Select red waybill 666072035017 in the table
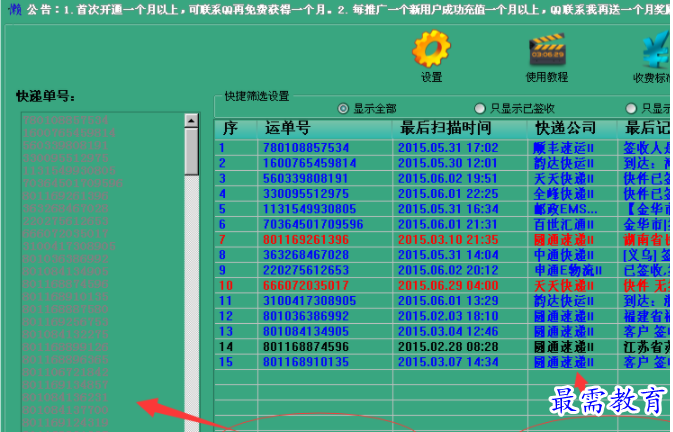 (306, 286)
